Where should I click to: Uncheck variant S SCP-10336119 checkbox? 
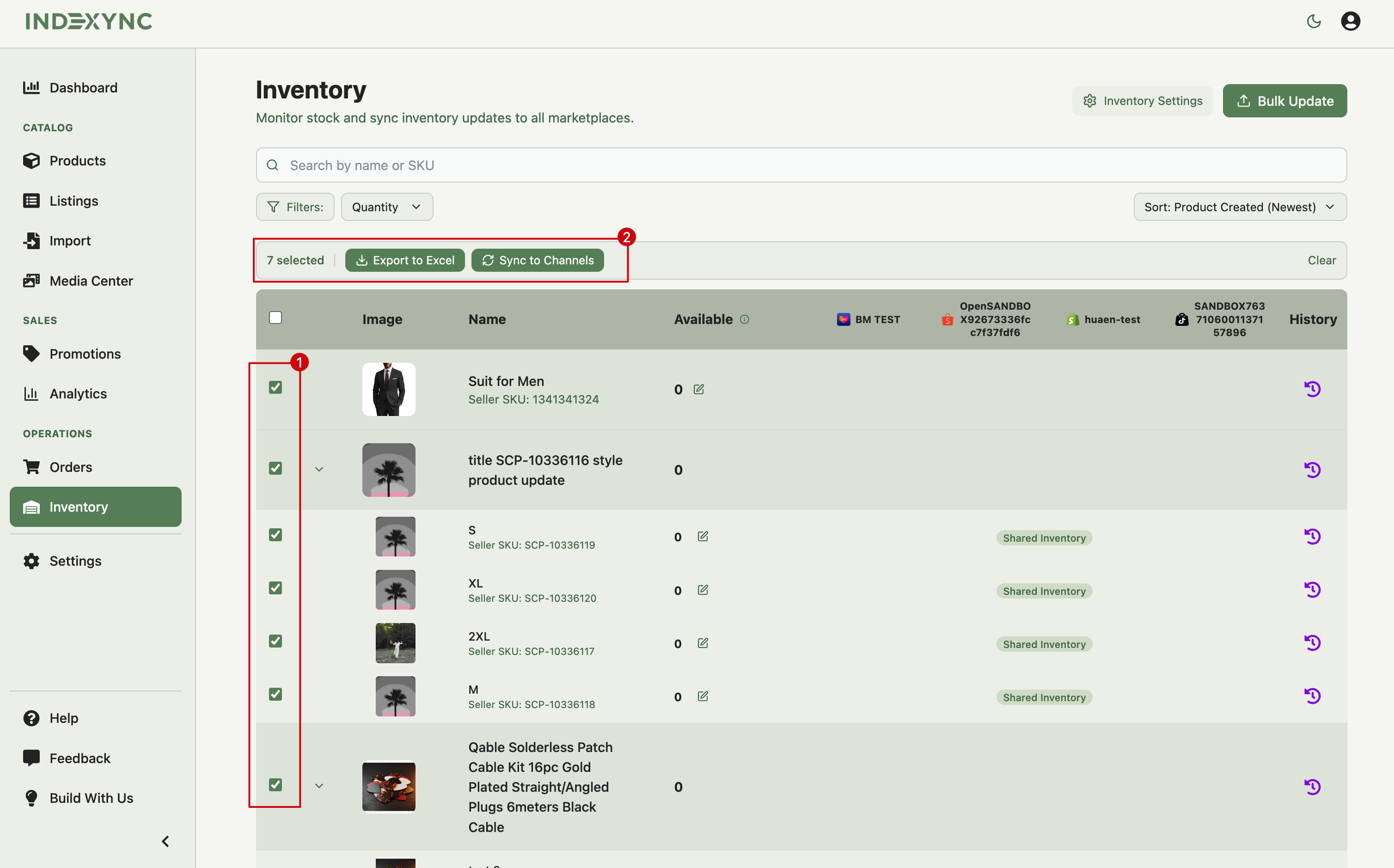275,535
